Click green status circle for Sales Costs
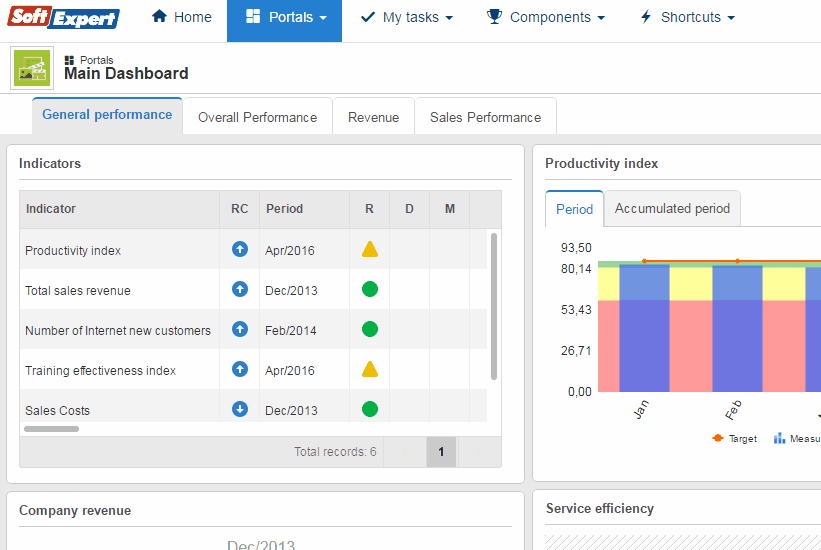 (x=369, y=409)
